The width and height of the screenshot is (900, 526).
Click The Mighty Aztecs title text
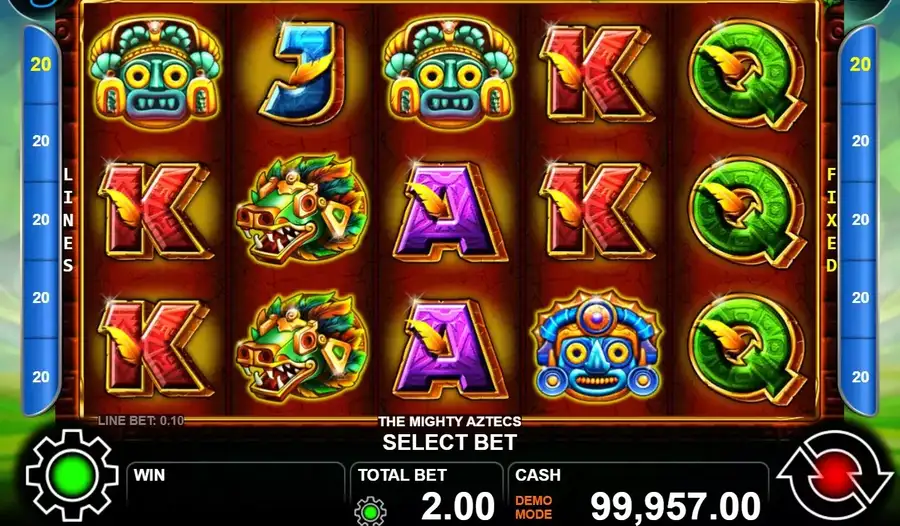[x=450, y=421]
